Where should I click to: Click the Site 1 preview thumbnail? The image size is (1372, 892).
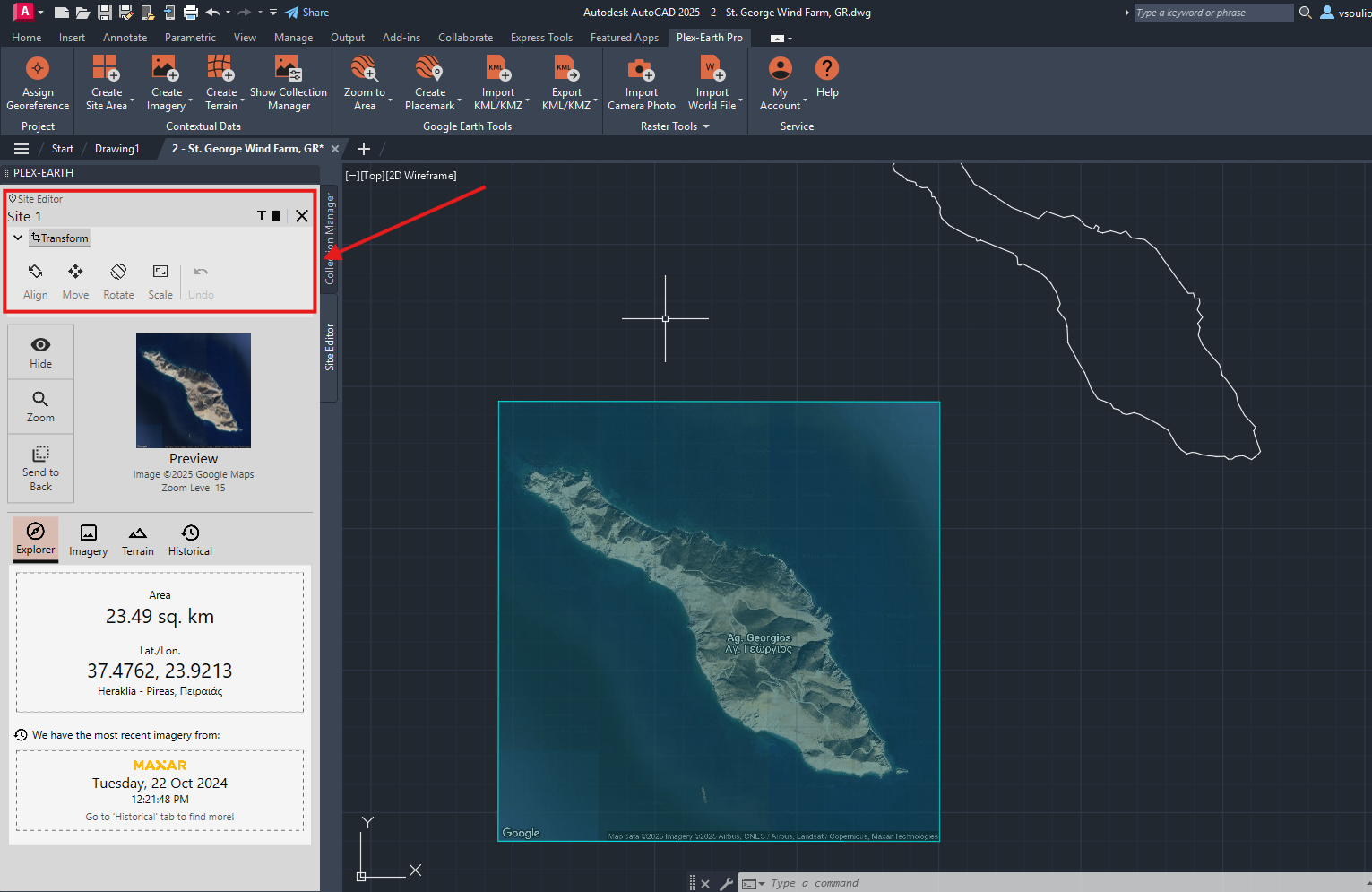[194, 390]
